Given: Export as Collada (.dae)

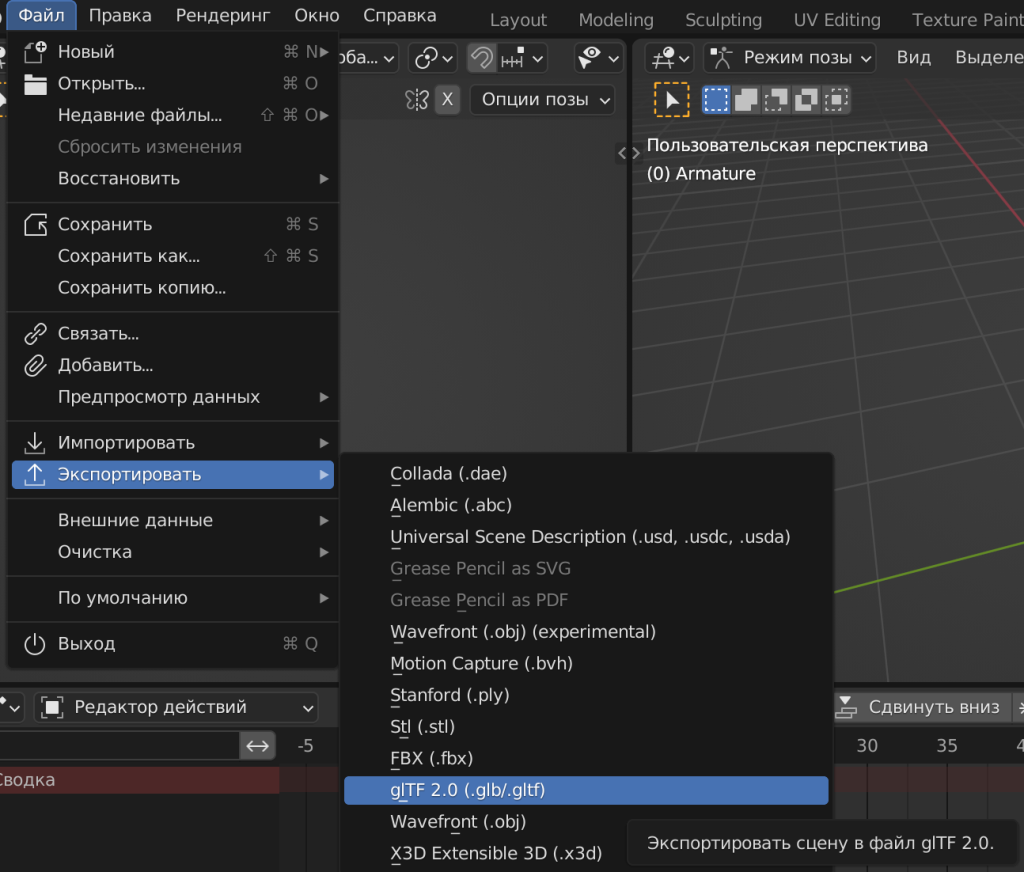Looking at the screenshot, I should coord(586,474).
